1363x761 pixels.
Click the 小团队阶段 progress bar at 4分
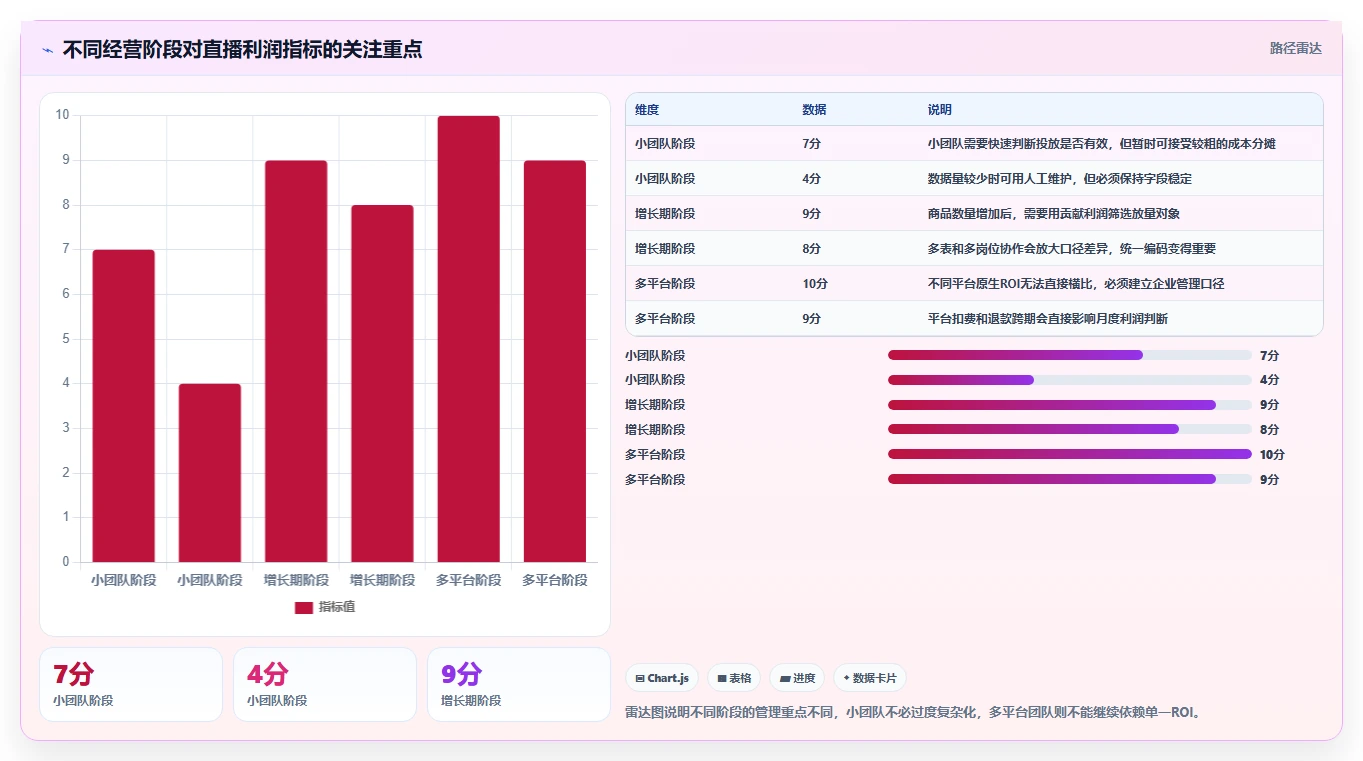click(x=1070, y=380)
